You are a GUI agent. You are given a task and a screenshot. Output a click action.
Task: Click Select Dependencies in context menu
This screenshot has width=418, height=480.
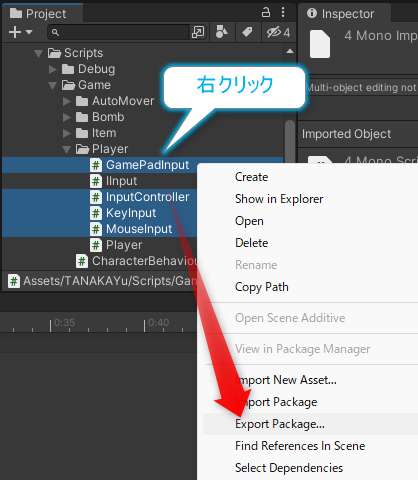(x=289, y=468)
